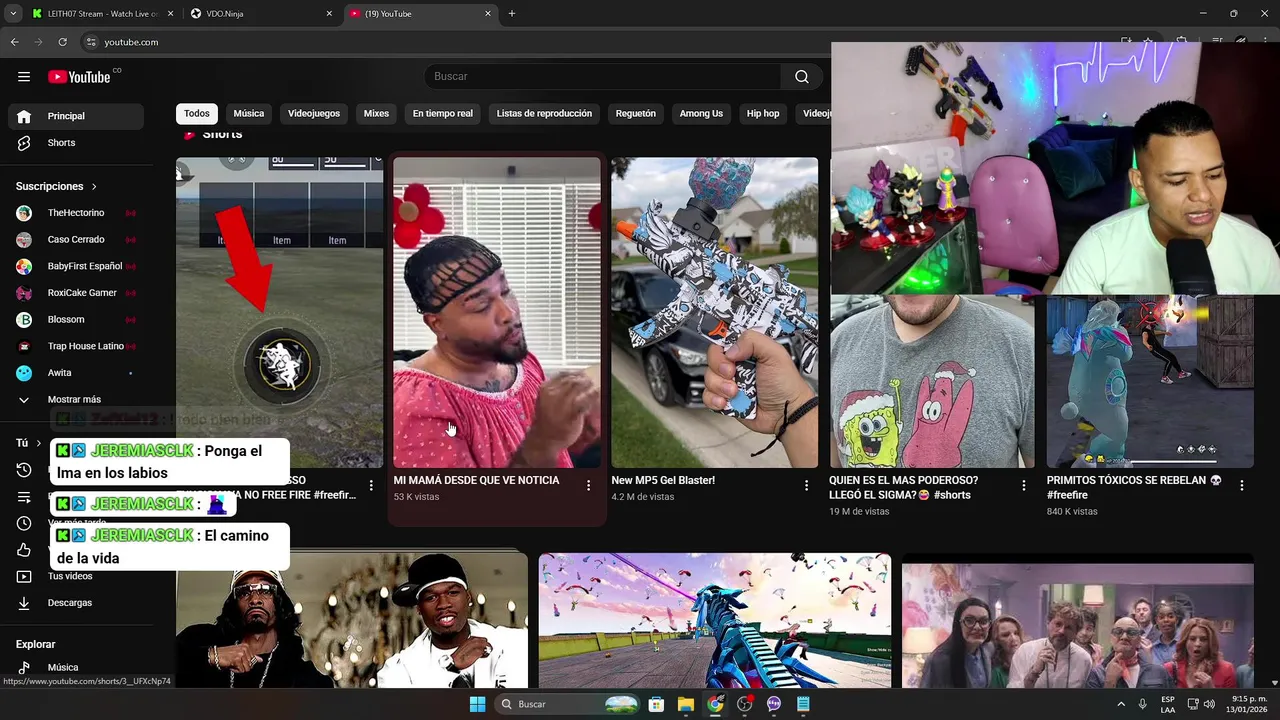Open Windows Start menu

tap(477, 704)
